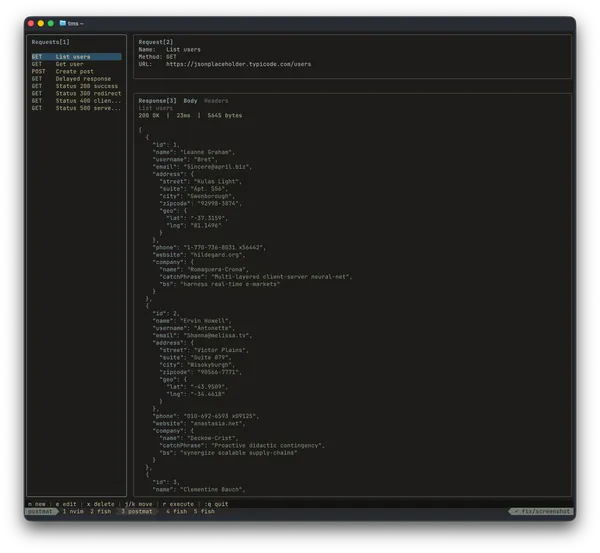The height and width of the screenshot is (553, 600).
Task: Click the ':q quit' shortcut hint
Action: (x=216, y=504)
